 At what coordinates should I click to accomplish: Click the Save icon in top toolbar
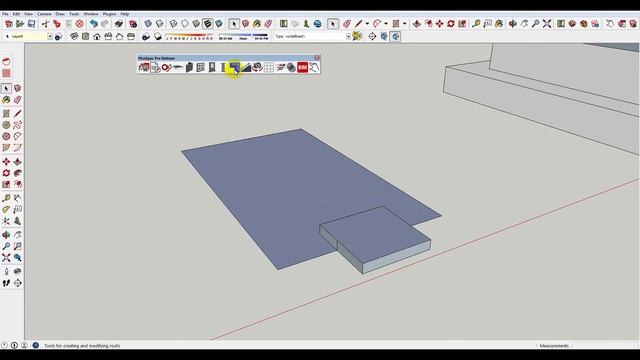click(x=31, y=24)
